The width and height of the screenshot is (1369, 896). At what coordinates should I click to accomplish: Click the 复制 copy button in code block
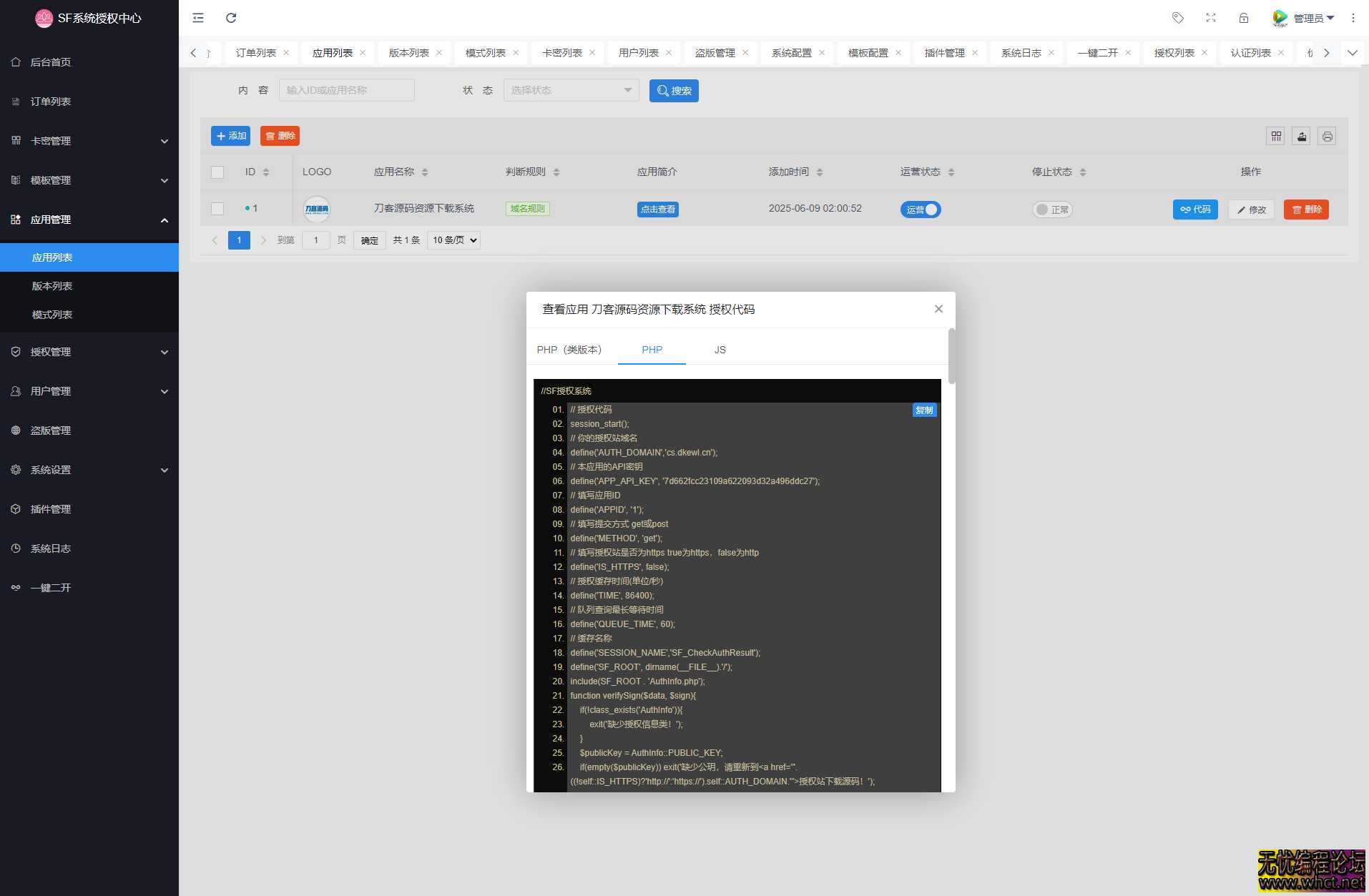924,410
